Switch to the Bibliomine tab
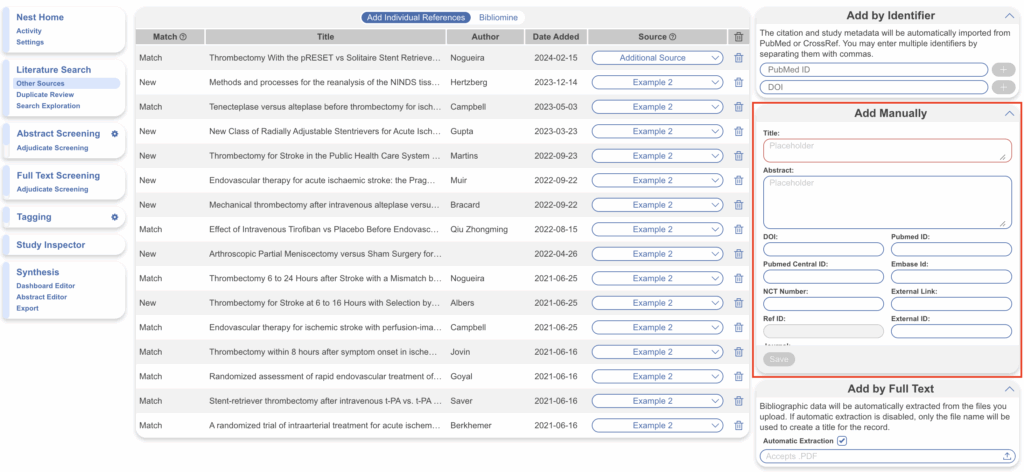 coord(498,18)
